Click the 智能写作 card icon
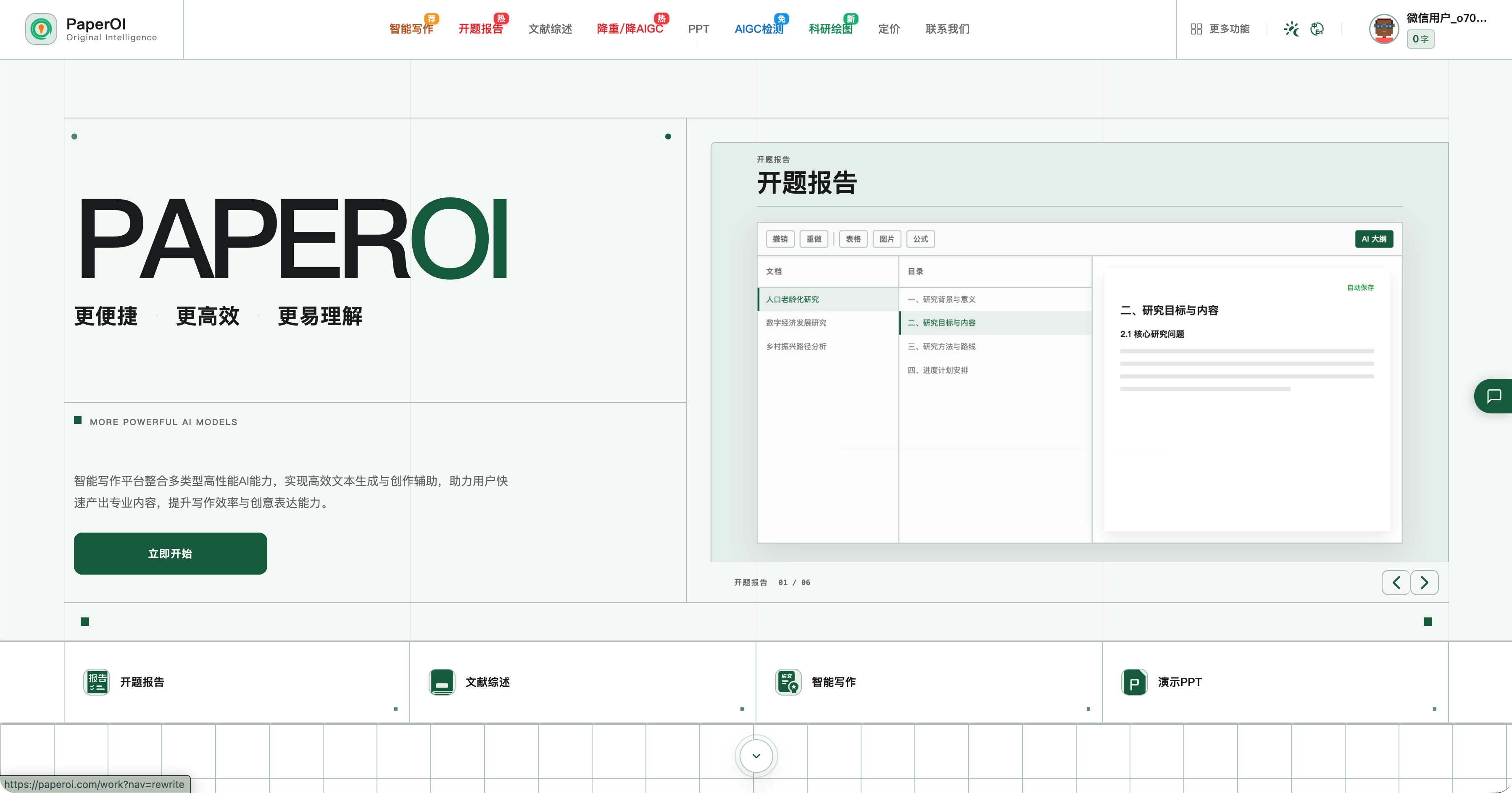Image resolution: width=1512 pixels, height=793 pixels. tap(788, 682)
